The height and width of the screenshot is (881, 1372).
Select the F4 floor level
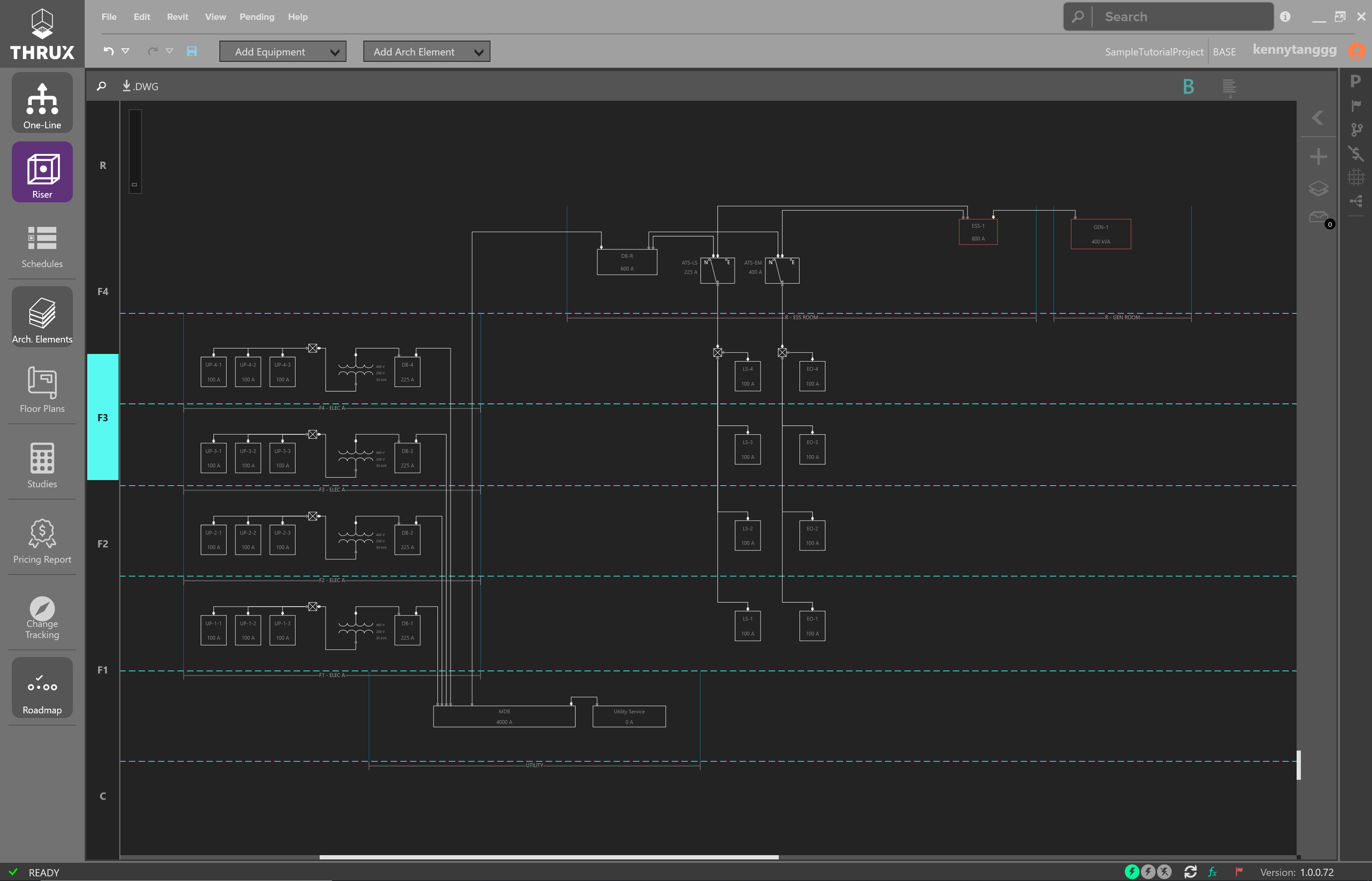click(103, 291)
